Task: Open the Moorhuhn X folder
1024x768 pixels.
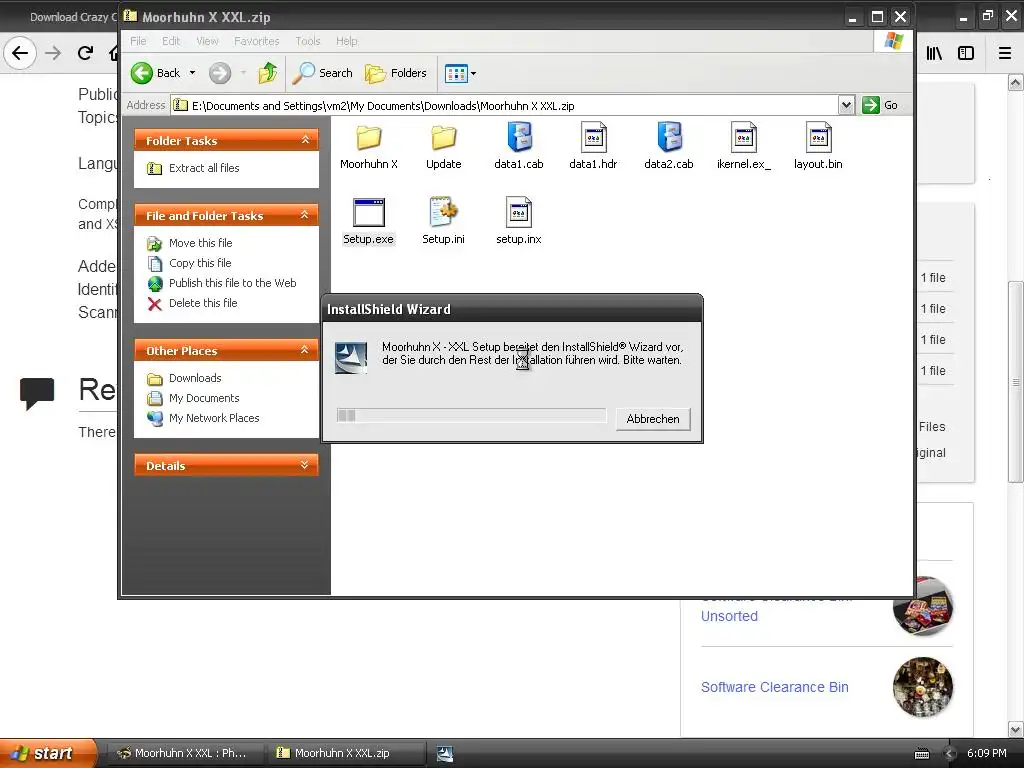Action: pyautogui.click(x=368, y=148)
